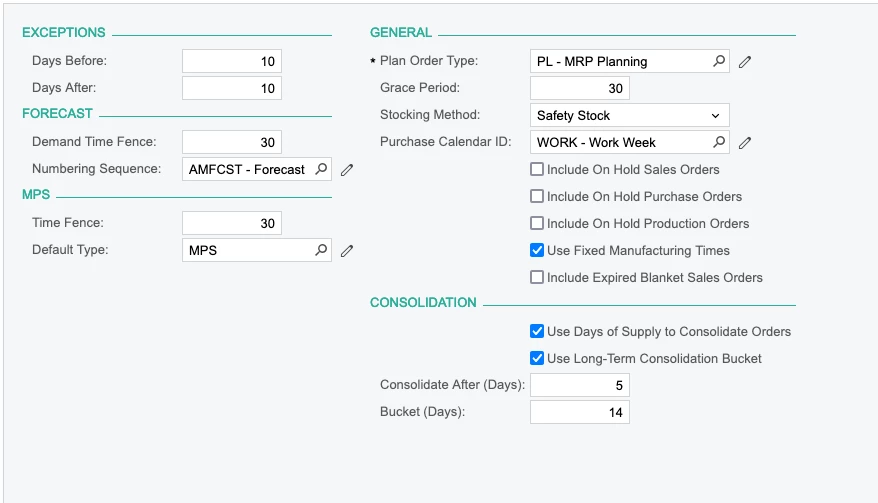The height and width of the screenshot is (503, 878).
Task: Open the Plan Order Type lookup magnifier
Action: tap(719, 61)
